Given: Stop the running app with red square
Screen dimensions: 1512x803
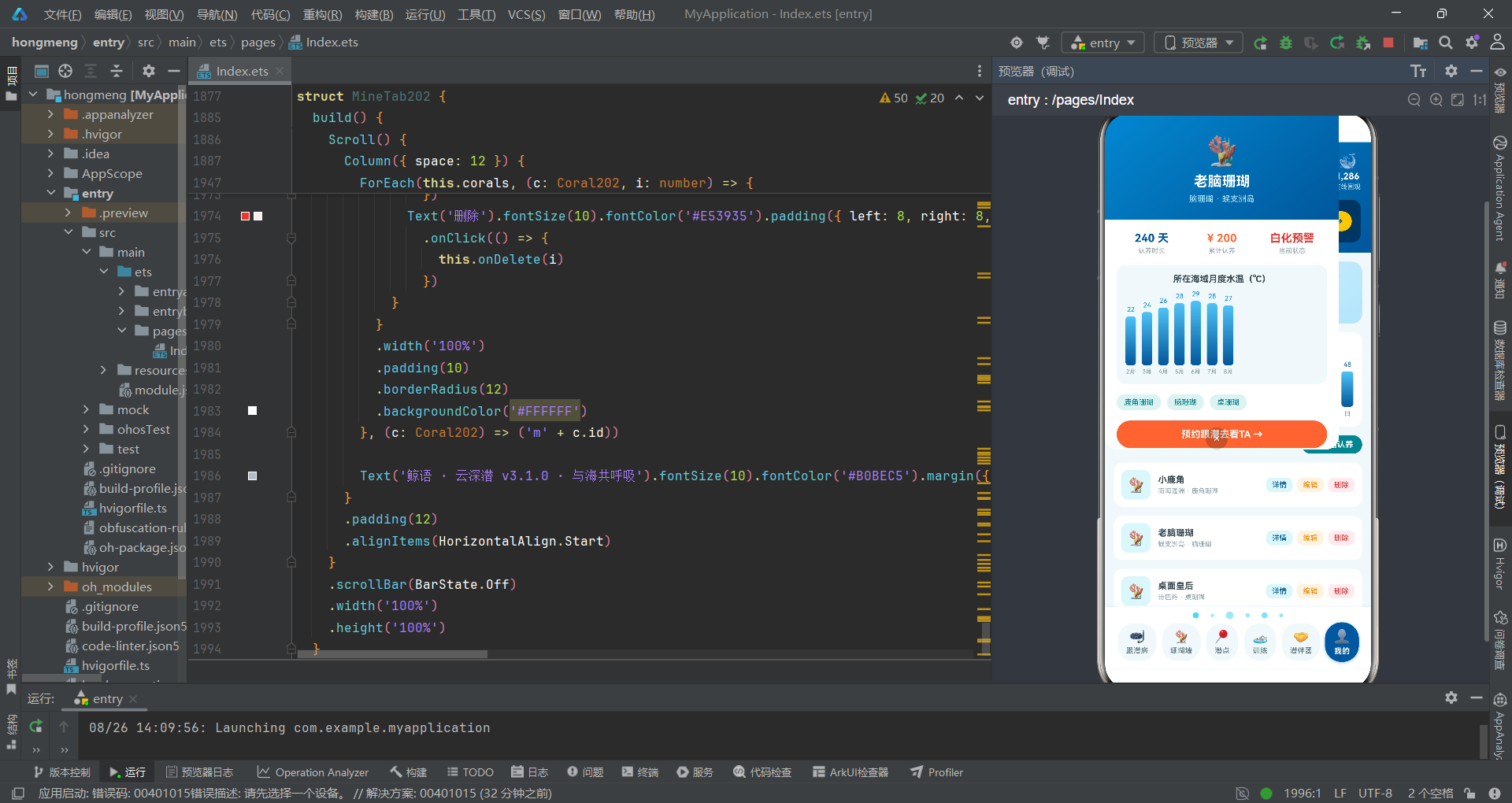Looking at the screenshot, I should point(1388,43).
